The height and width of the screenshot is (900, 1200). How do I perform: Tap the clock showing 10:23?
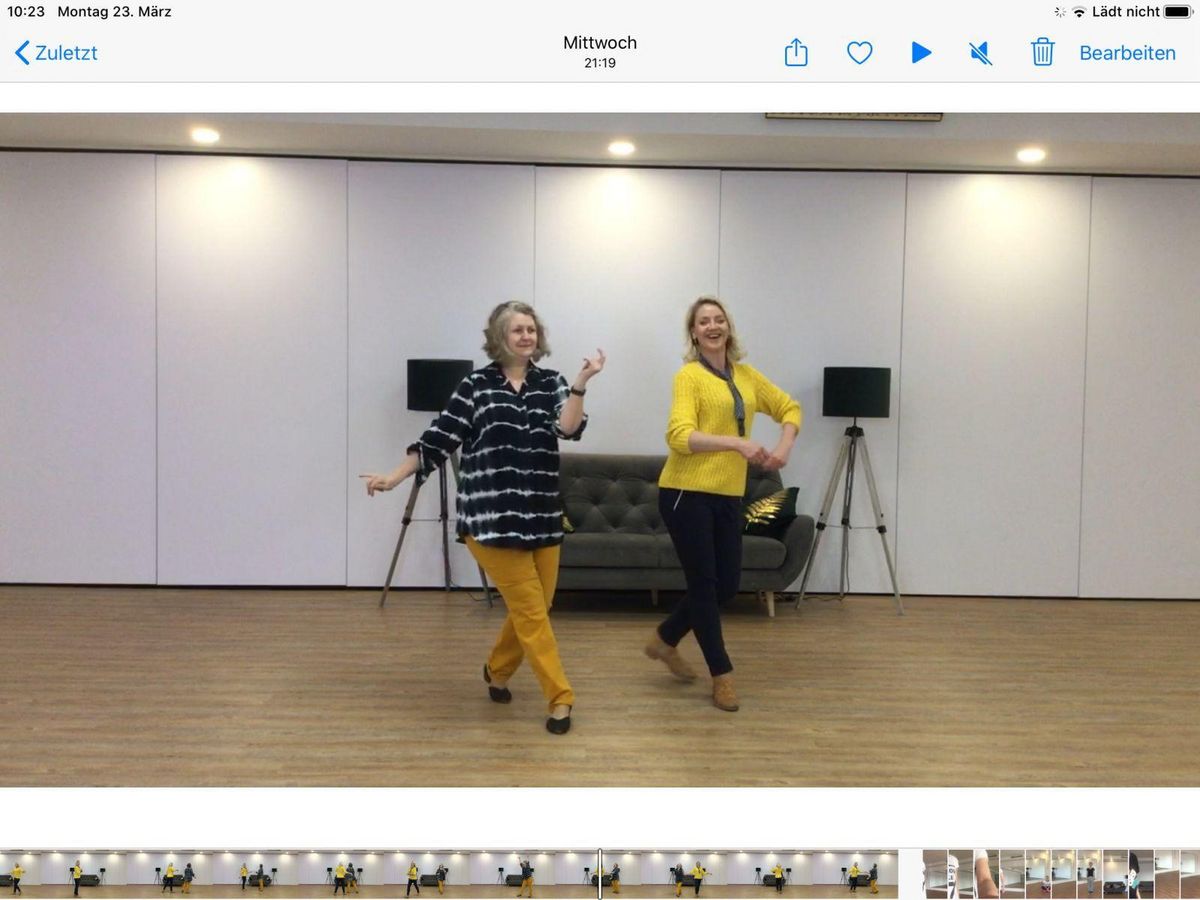pos(26,12)
